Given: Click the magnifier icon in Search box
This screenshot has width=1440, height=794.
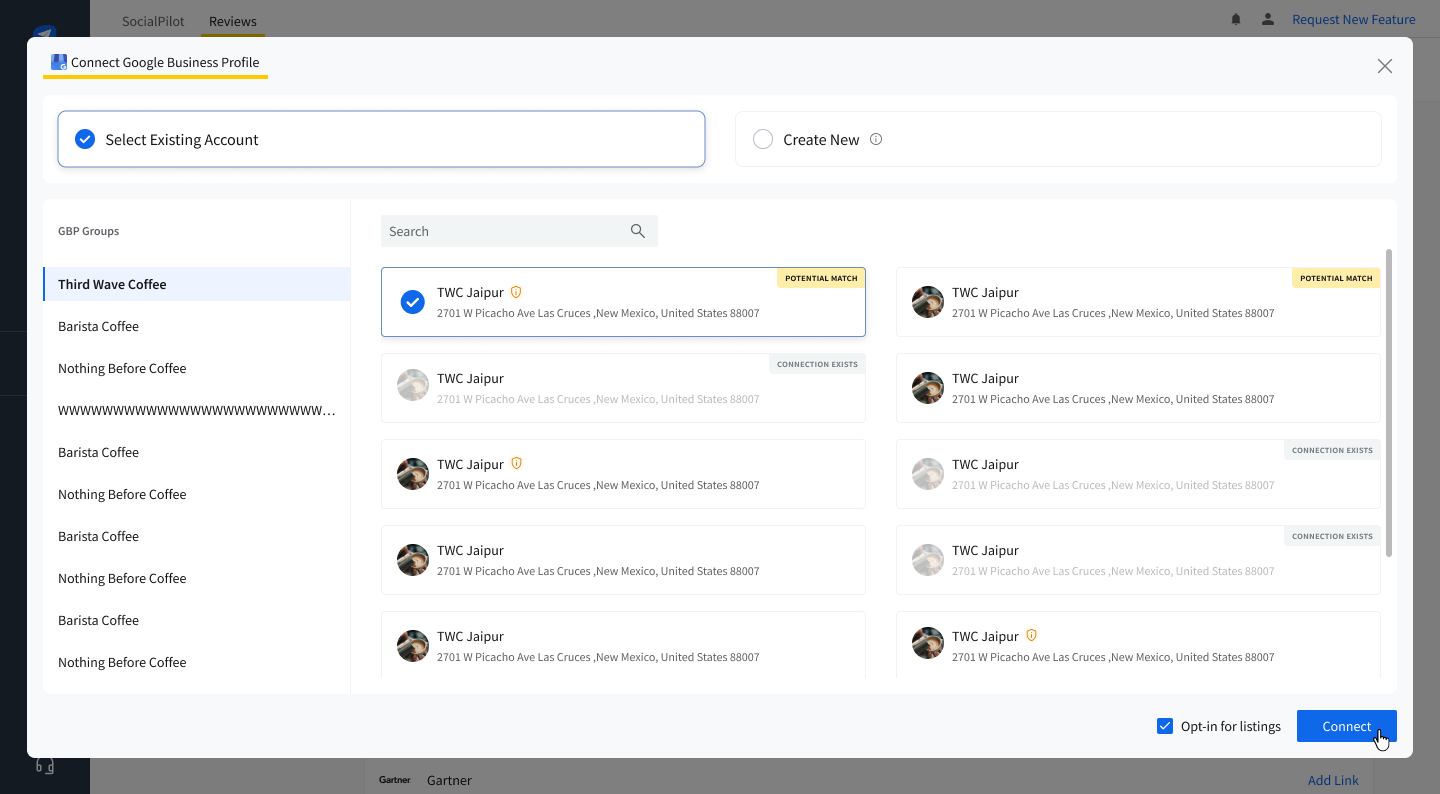Looking at the screenshot, I should (x=638, y=231).
